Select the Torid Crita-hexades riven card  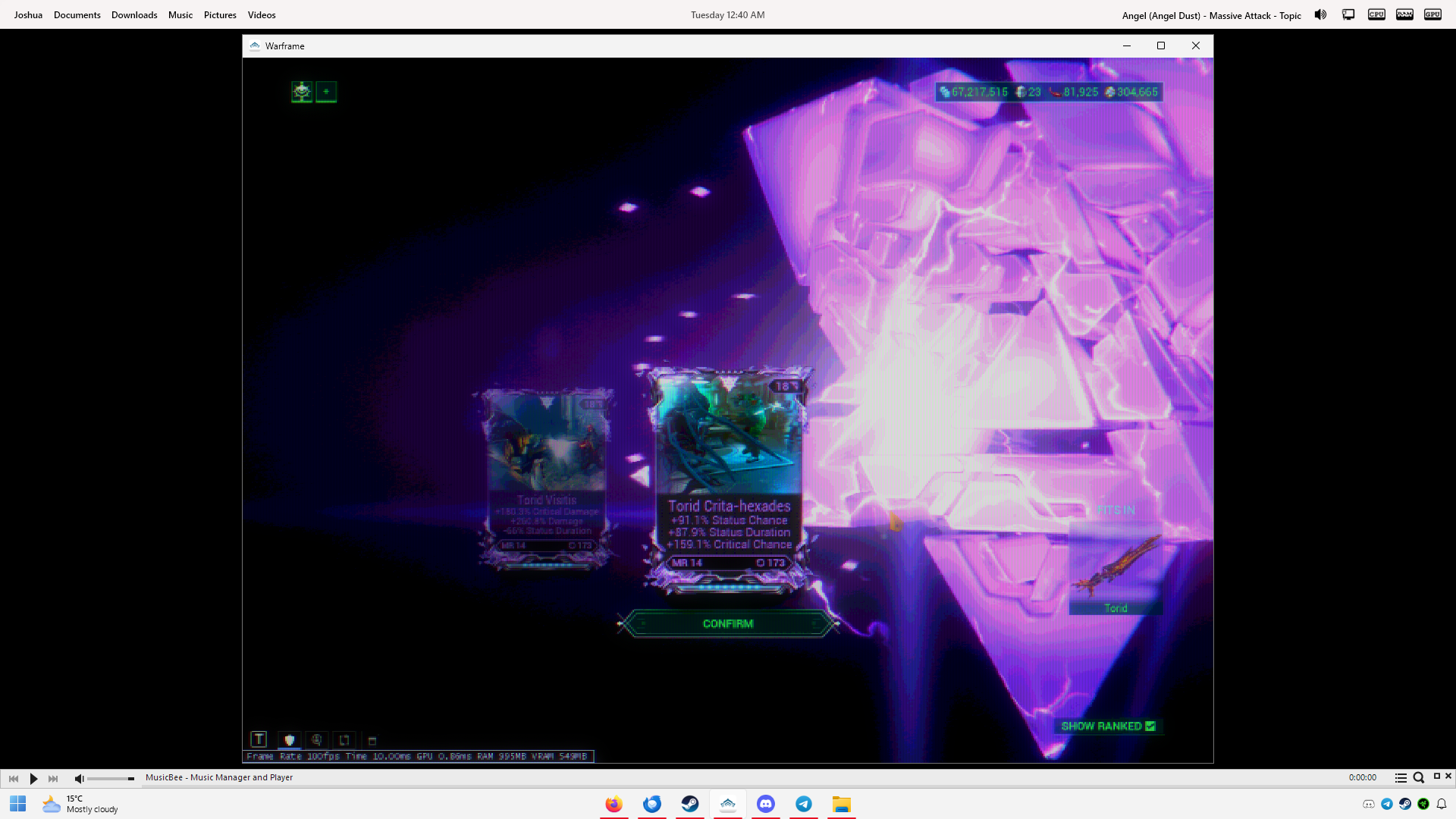[729, 479]
